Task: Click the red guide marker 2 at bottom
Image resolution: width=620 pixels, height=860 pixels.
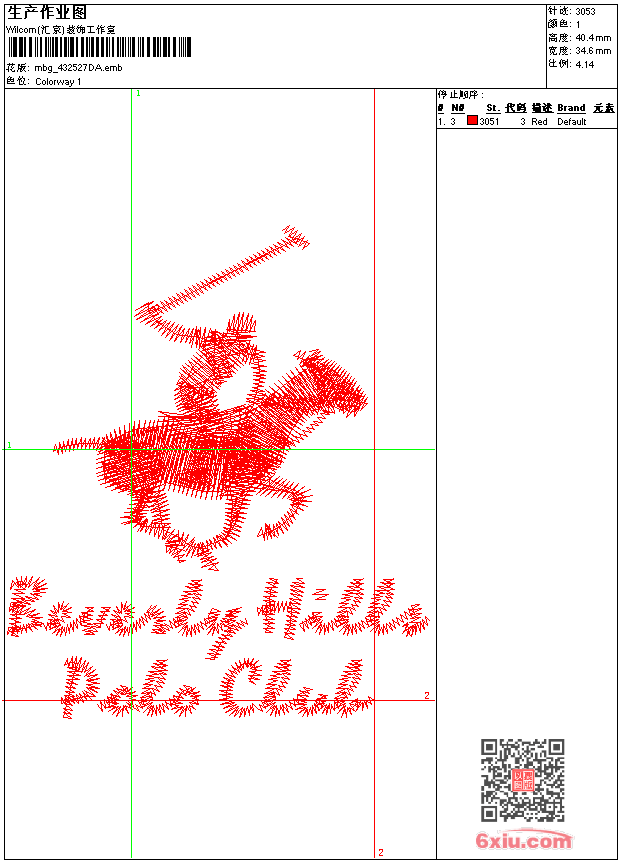Action: click(x=381, y=852)
